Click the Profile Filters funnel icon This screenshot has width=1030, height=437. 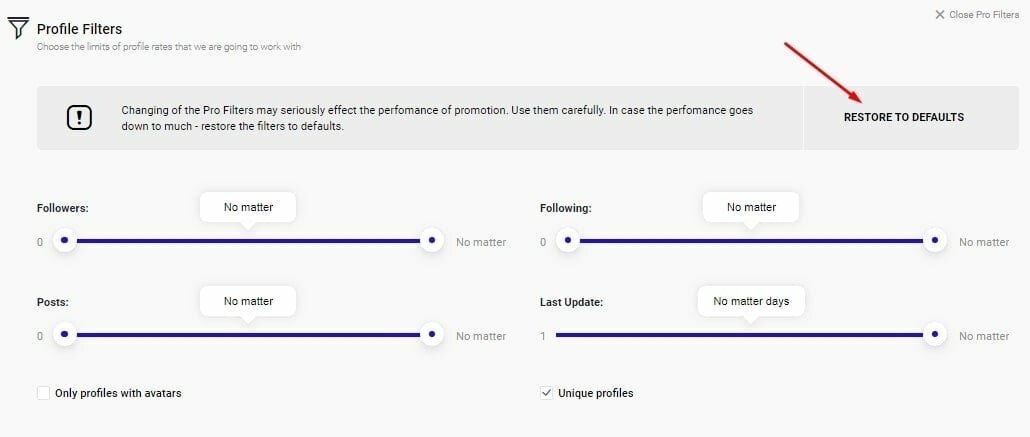pyautogui.click(x=17, y=29)
